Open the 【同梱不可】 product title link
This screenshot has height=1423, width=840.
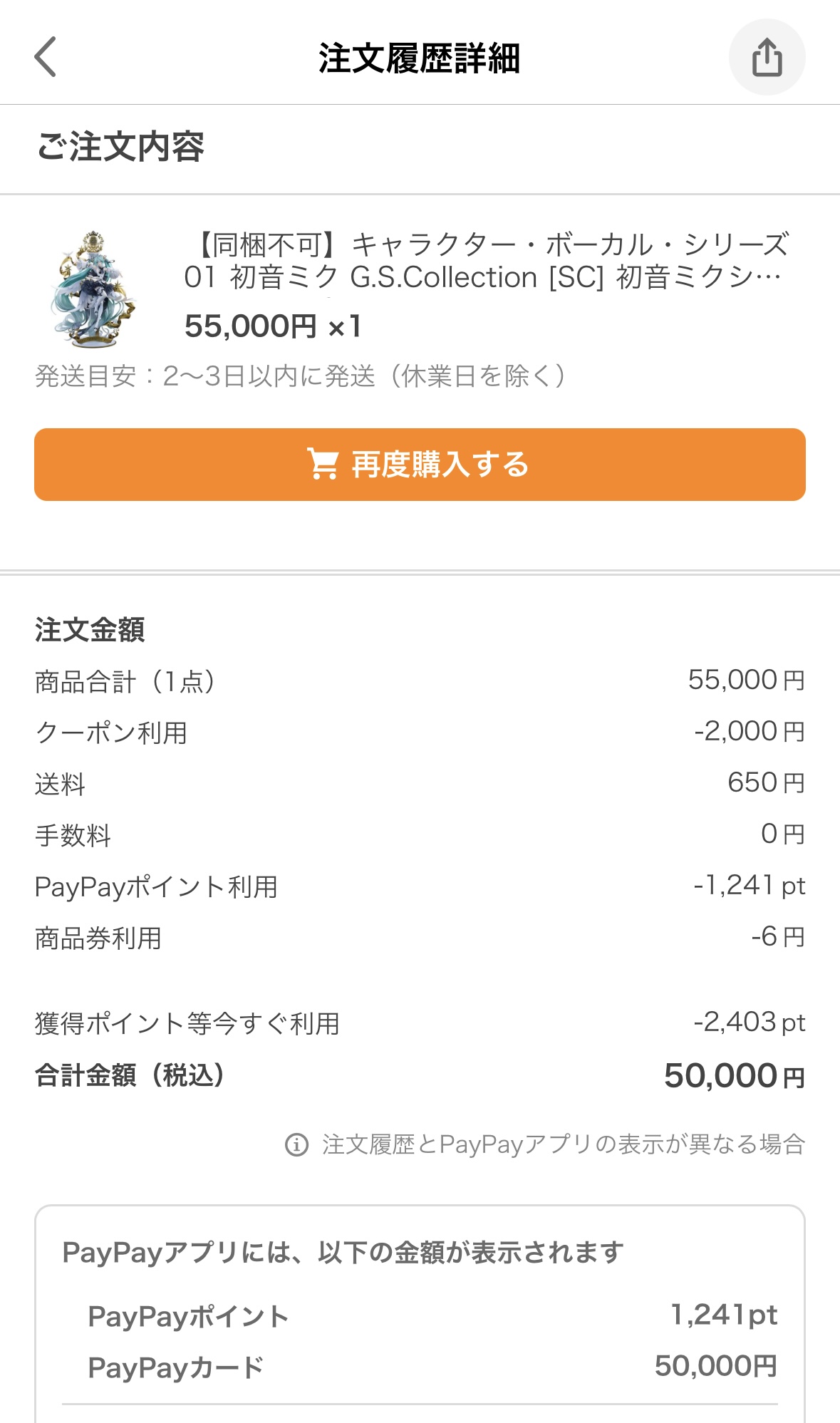(x=487, y=261)
